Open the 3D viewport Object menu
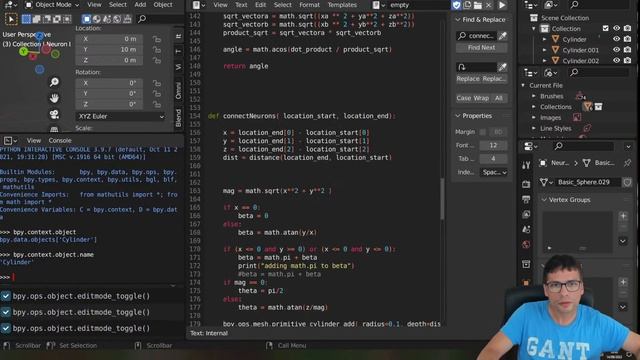This screenshot has height=360, width=640. pyautogui.click(x=163, y=5)
